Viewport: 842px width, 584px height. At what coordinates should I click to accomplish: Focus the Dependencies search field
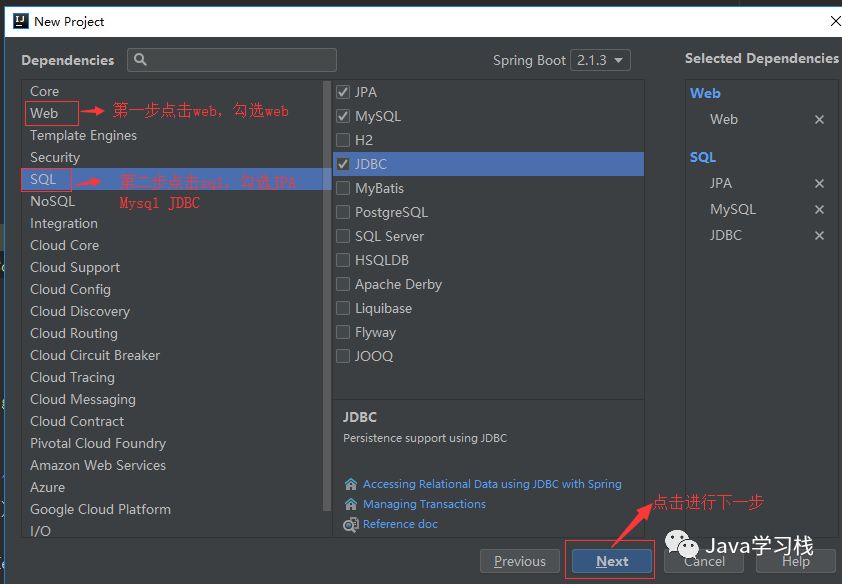click(x=232, y=60)
